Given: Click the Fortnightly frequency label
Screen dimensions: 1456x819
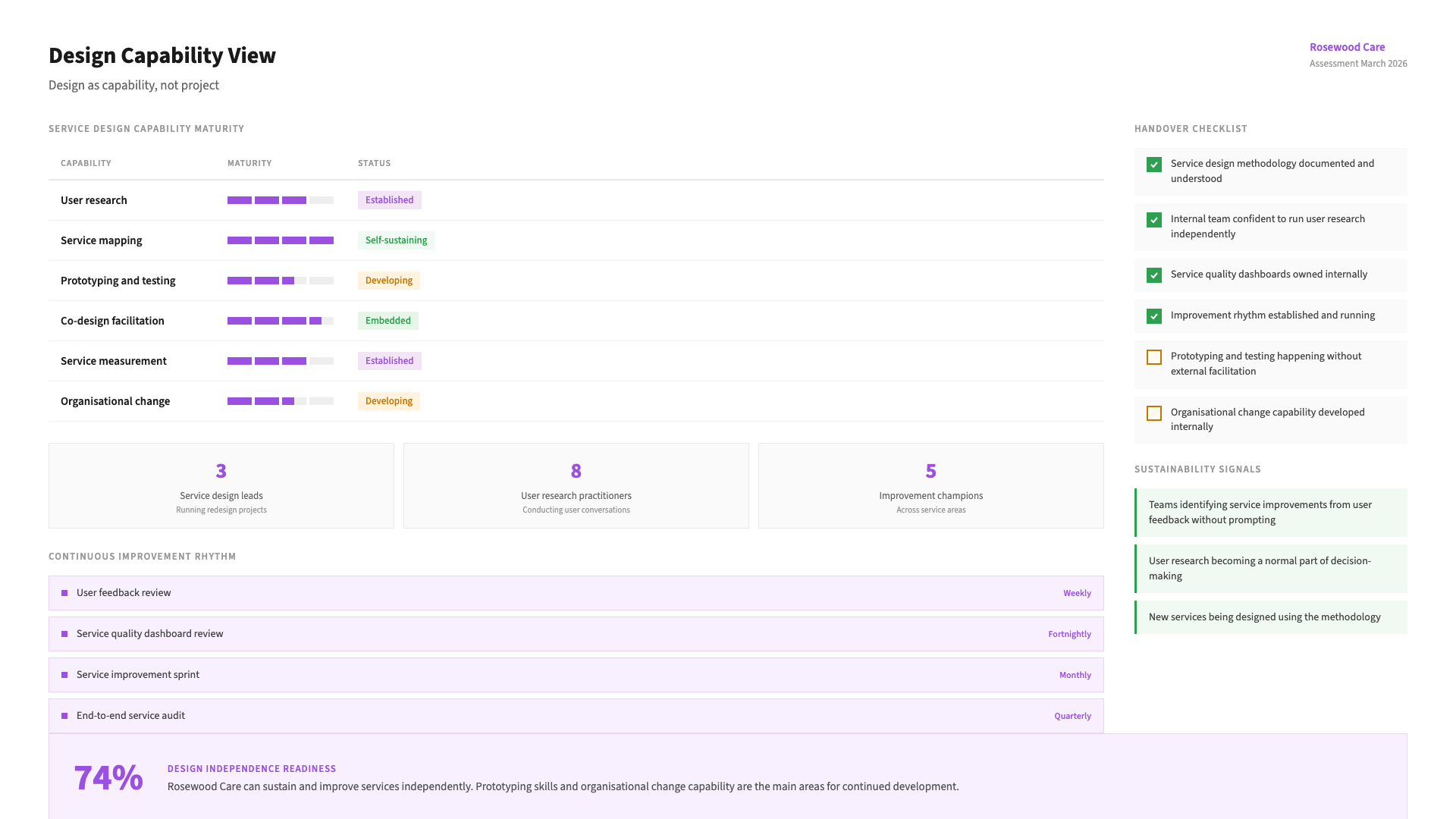Looking at the screenshot, I should coord(1069,634).
